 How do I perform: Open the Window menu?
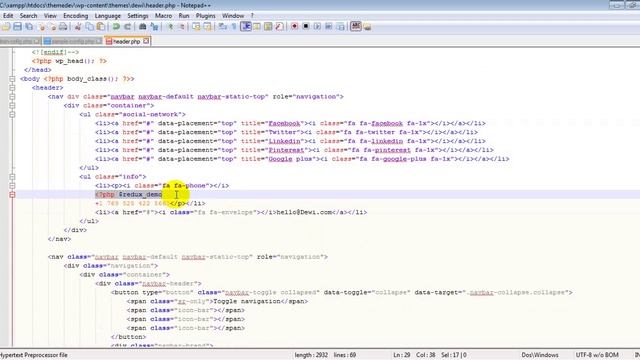tap(233, 16)
